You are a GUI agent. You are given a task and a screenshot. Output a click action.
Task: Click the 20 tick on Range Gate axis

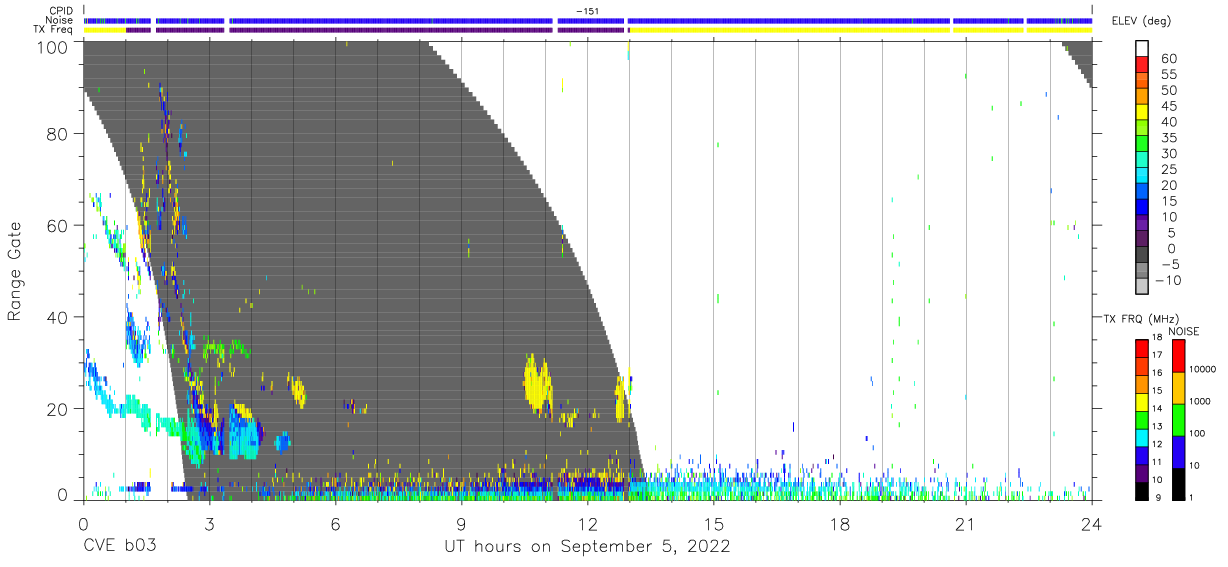tap(58, 409)
